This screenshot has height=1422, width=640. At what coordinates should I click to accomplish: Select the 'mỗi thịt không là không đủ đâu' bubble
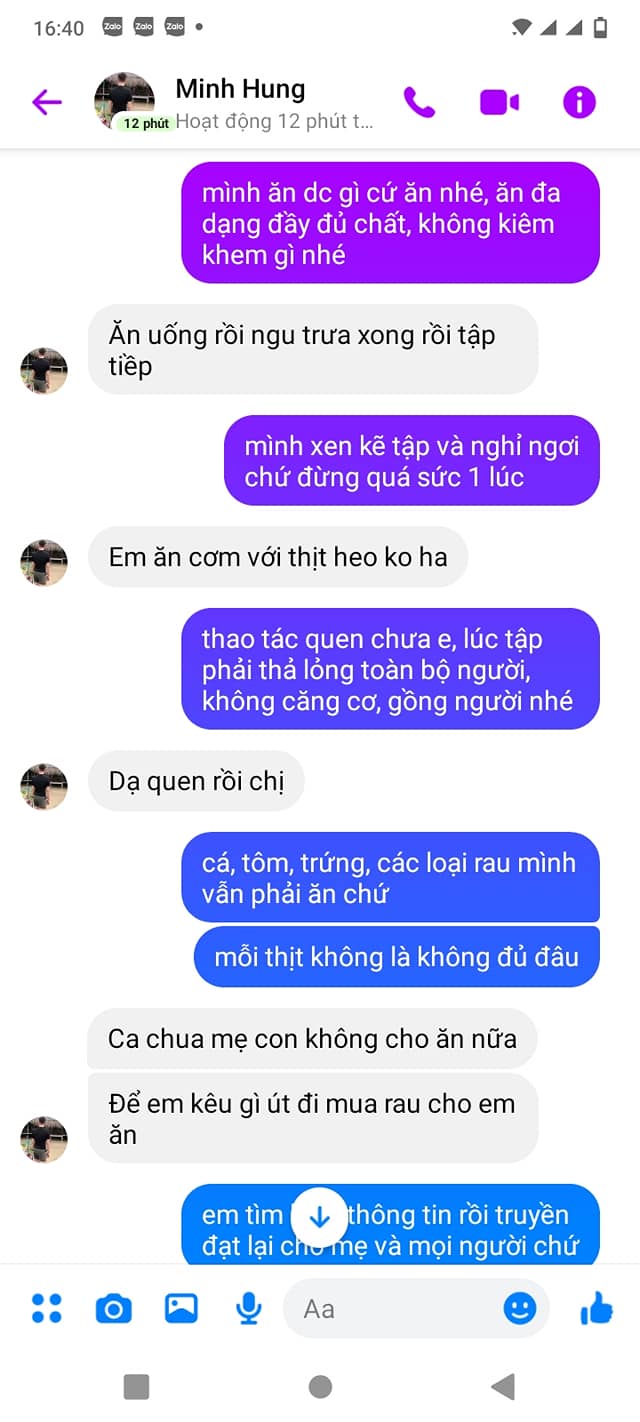point(396,957)
